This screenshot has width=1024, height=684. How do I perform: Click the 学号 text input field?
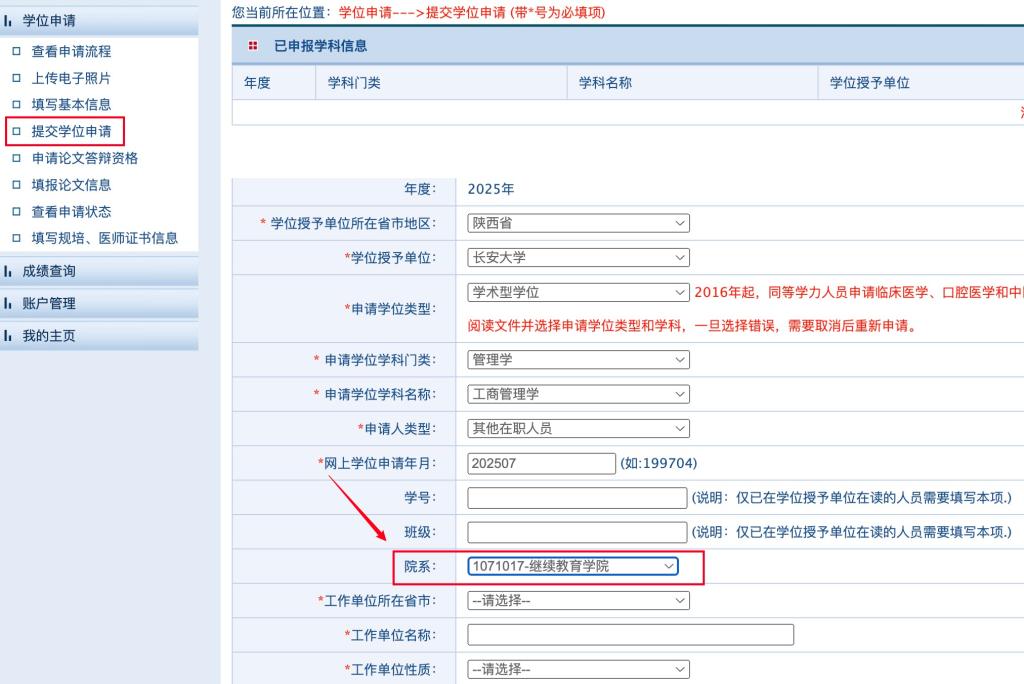tap(577, 497)
